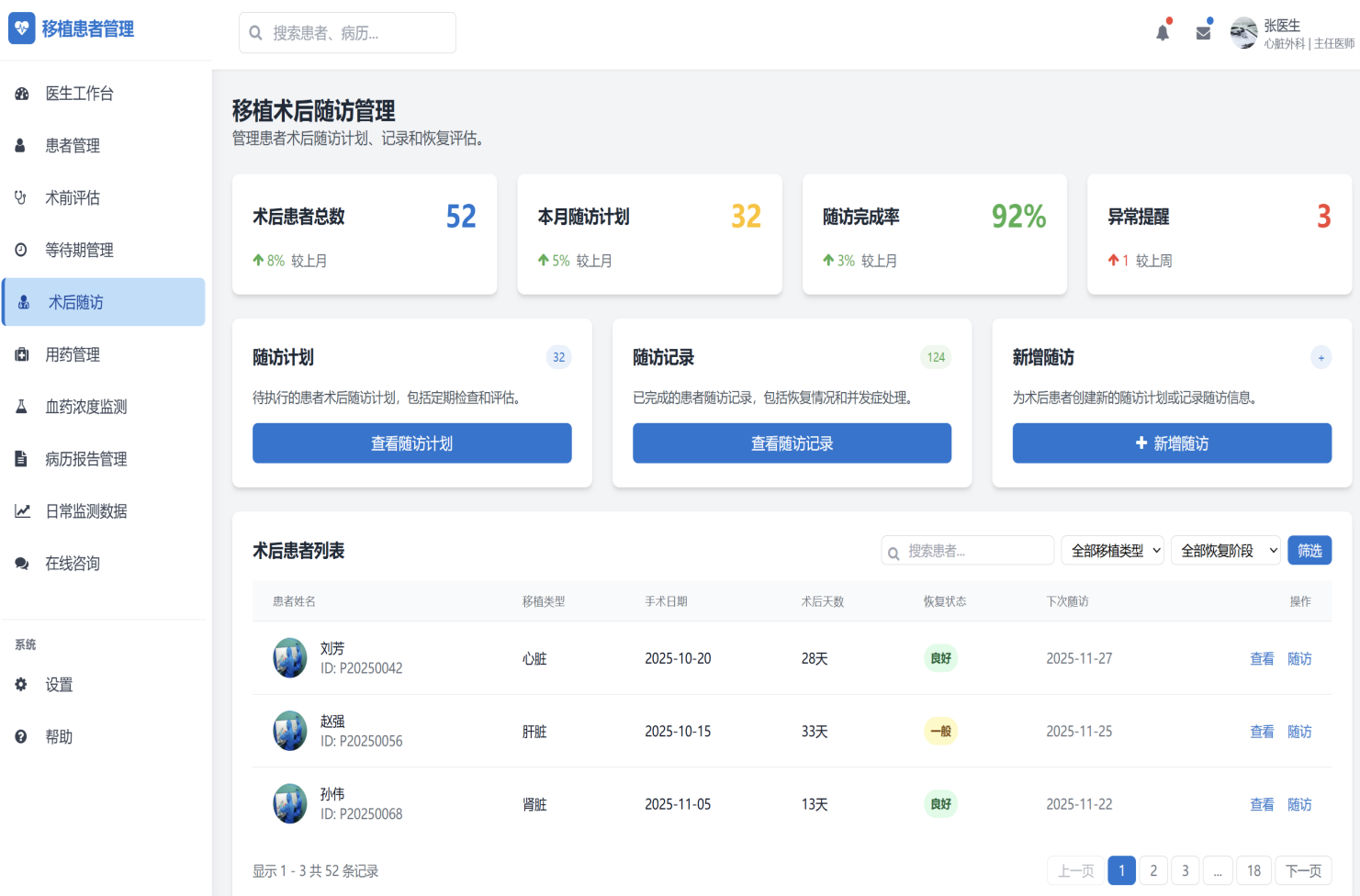The width and height of the screenshot is (1360, 896).
Task: Expand the 全部恢复阶段 dropdown
Action: (1226, 551)
